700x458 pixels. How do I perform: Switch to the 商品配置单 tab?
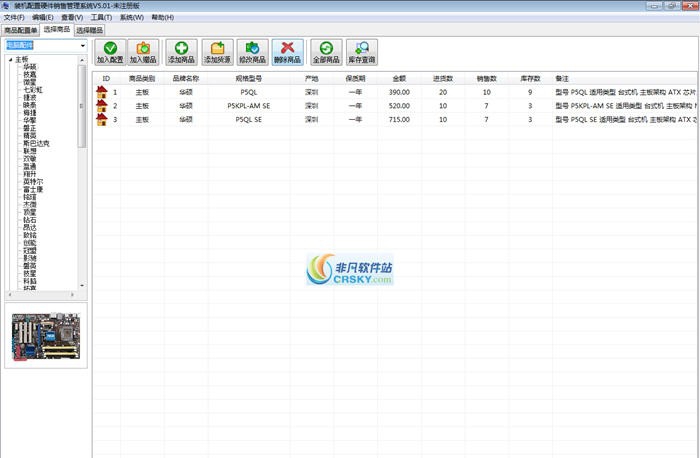pos(20,30)
